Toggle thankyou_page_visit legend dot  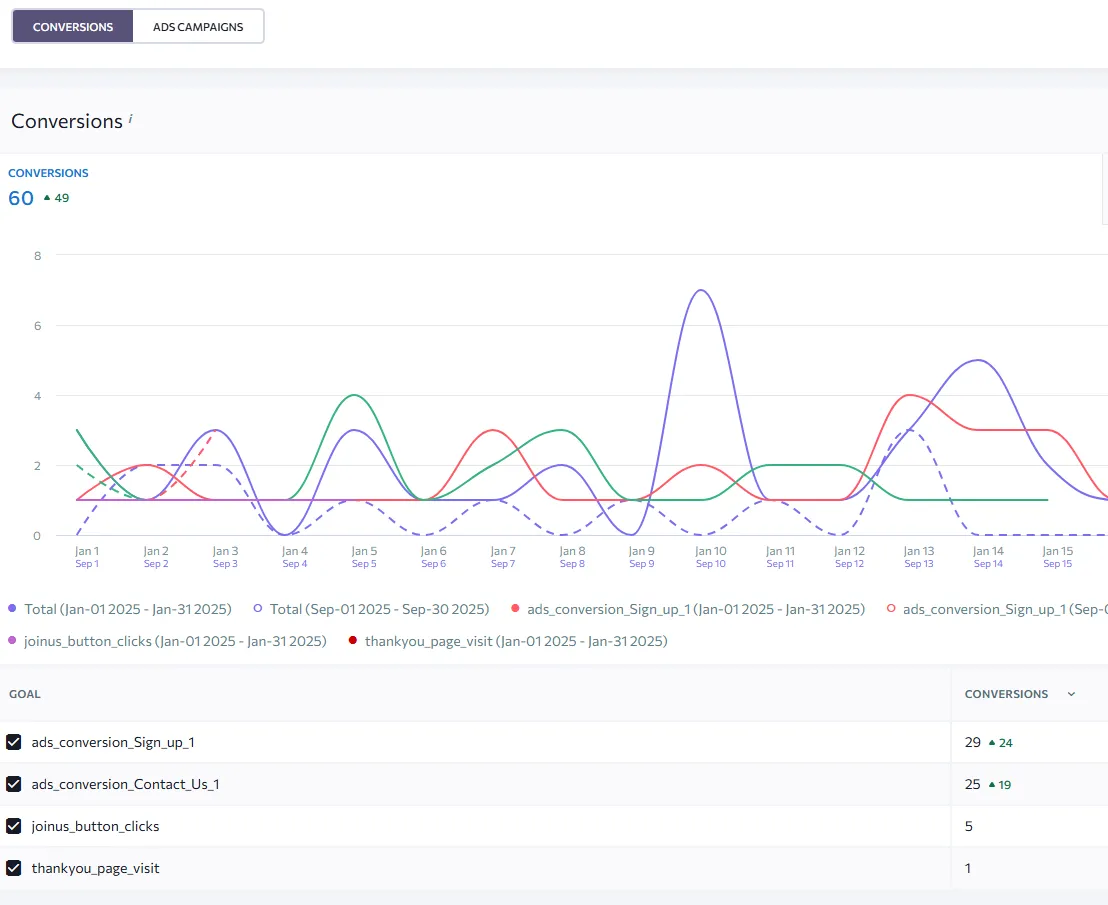353,640
